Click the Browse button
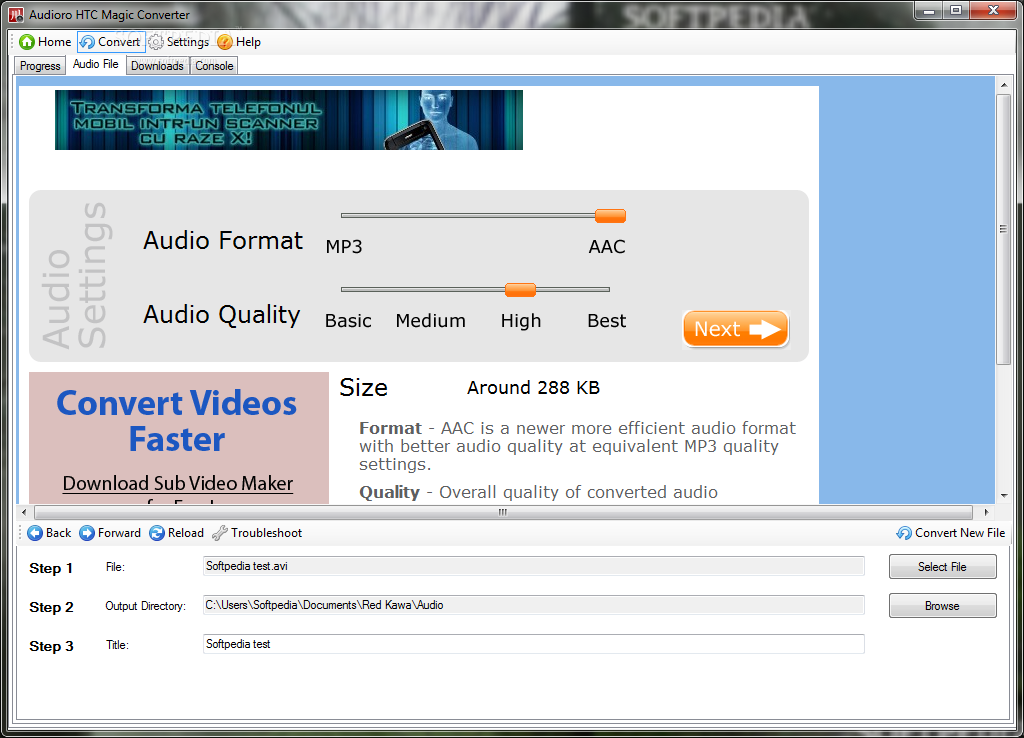This screenshot has width=1024, height=738. pyautogui.click(x=942, y=605)
